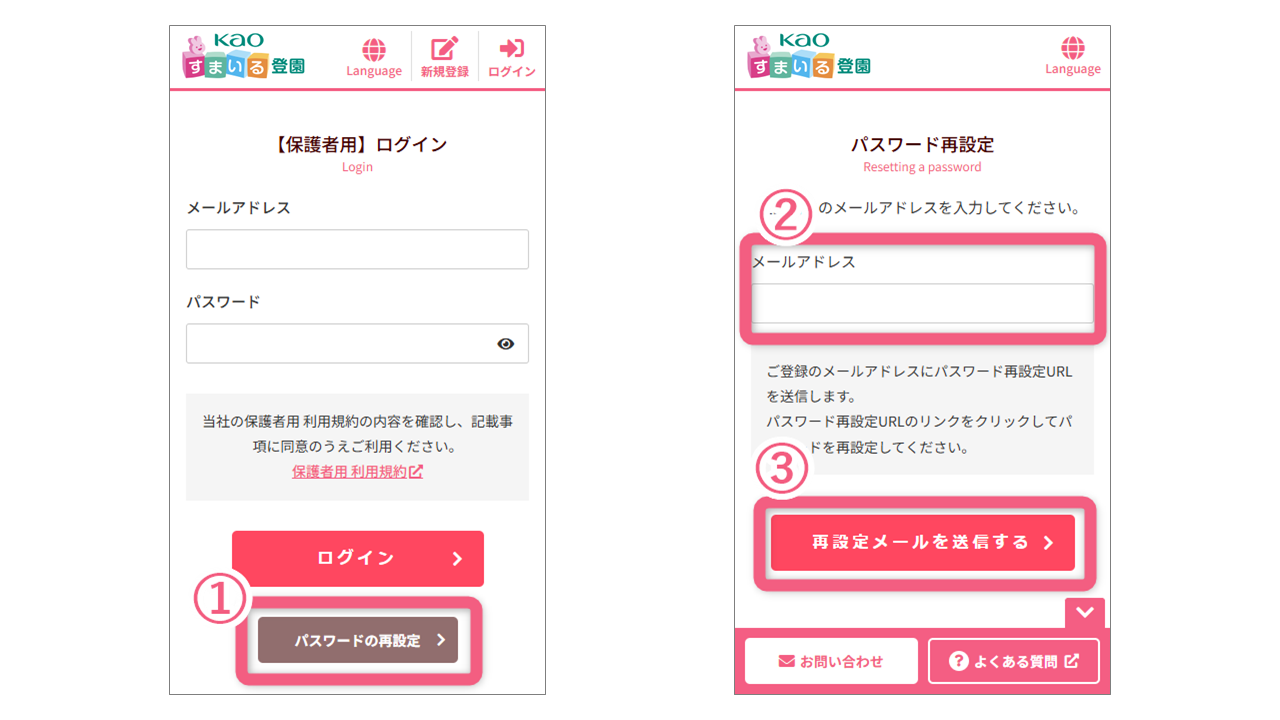Screen dimensions: 1280x720
Task: Open the 保護者用 利用規約 link
Action: click(357, 472)
